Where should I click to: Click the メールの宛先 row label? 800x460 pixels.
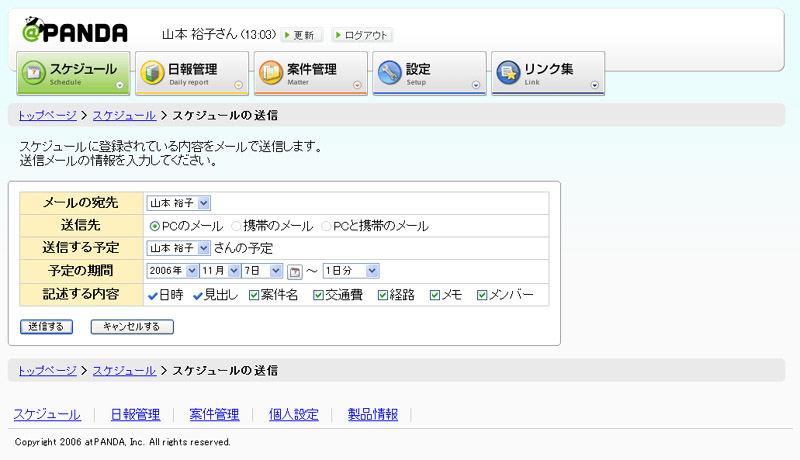pyautogui.click(x=81, y=203)
